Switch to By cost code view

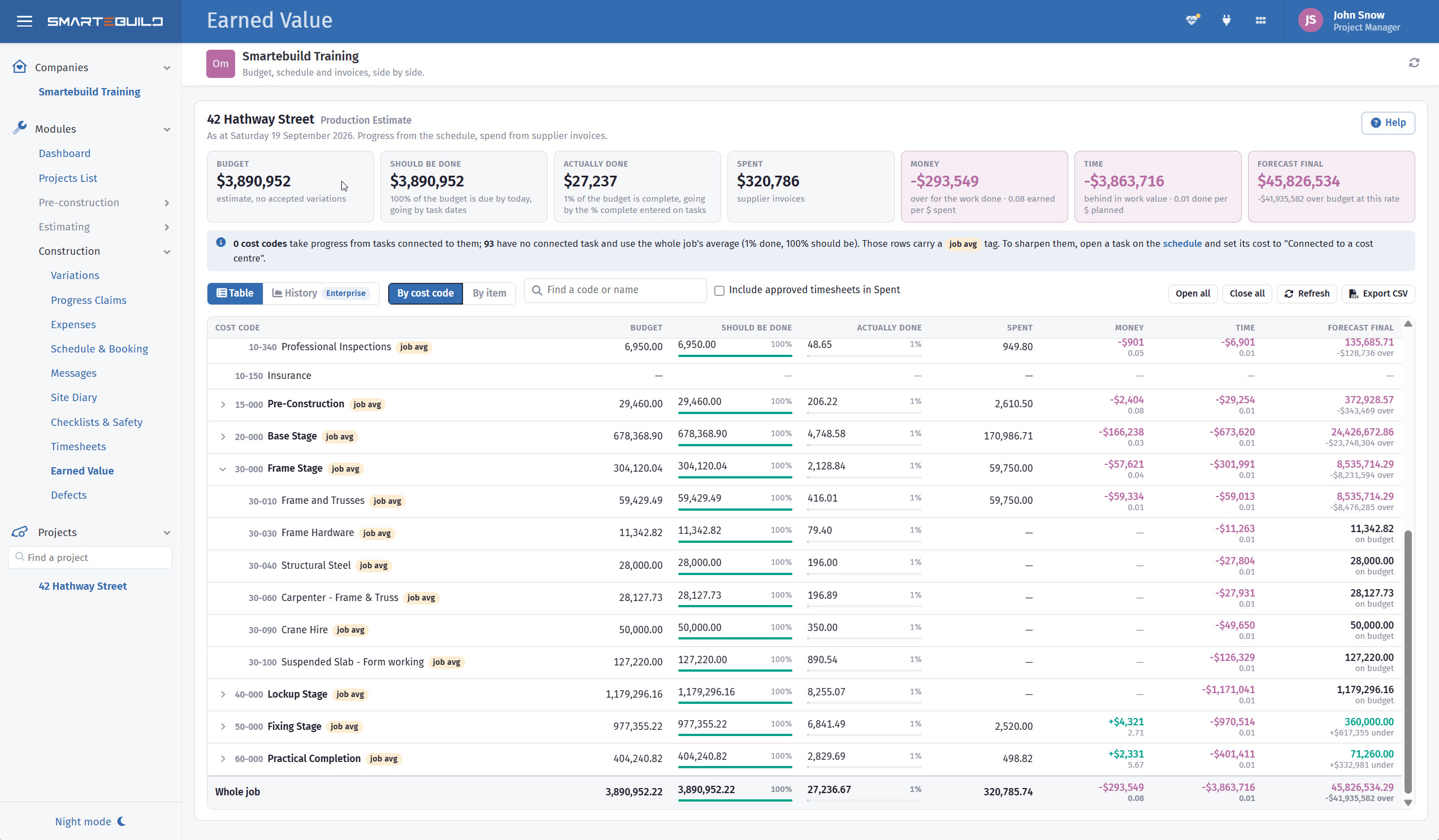click(426, 293)
